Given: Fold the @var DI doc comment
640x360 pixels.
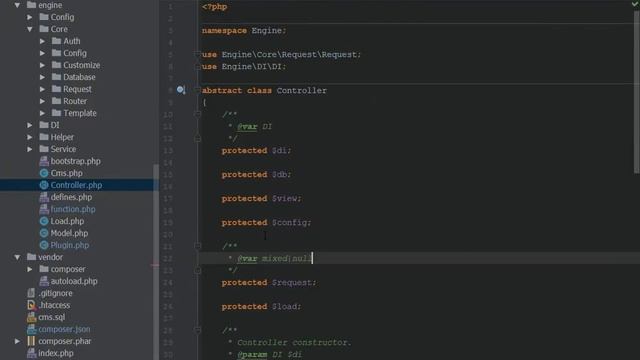Looking at the screenshot, I should point(198,115).
